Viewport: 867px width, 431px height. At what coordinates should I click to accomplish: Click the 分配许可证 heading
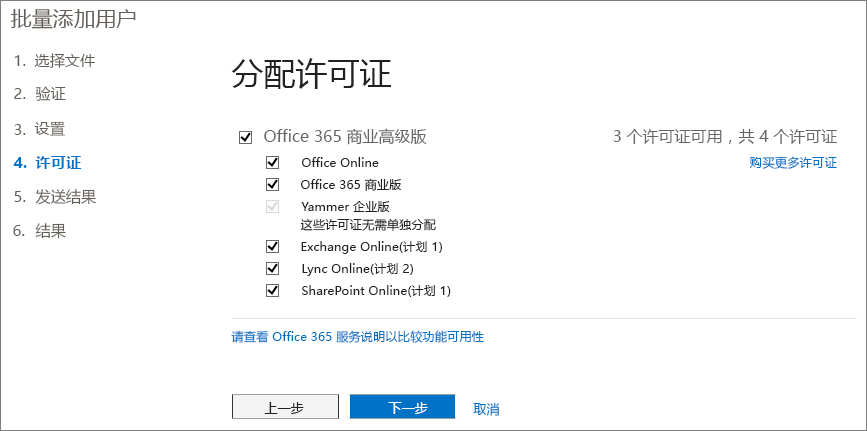point(311,74)
